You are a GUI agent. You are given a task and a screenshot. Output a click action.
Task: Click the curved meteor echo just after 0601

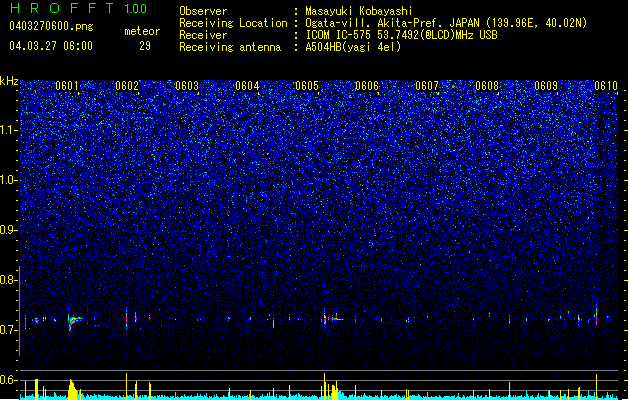(74, 322)
